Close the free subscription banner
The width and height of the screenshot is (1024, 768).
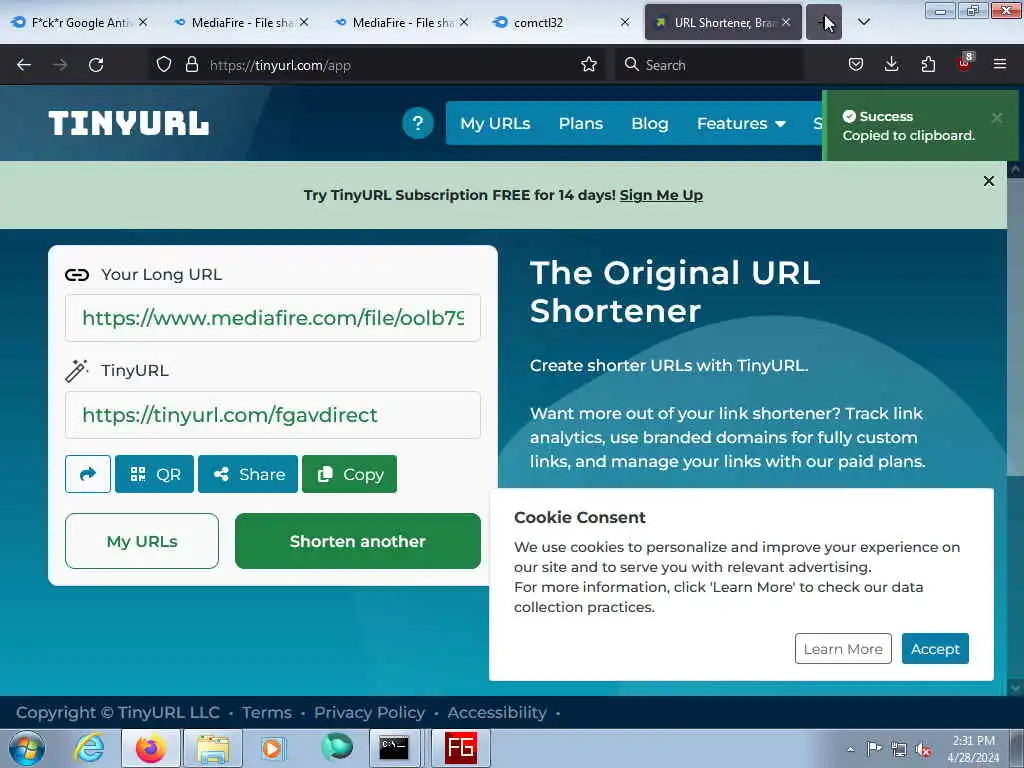click(989, 181)
